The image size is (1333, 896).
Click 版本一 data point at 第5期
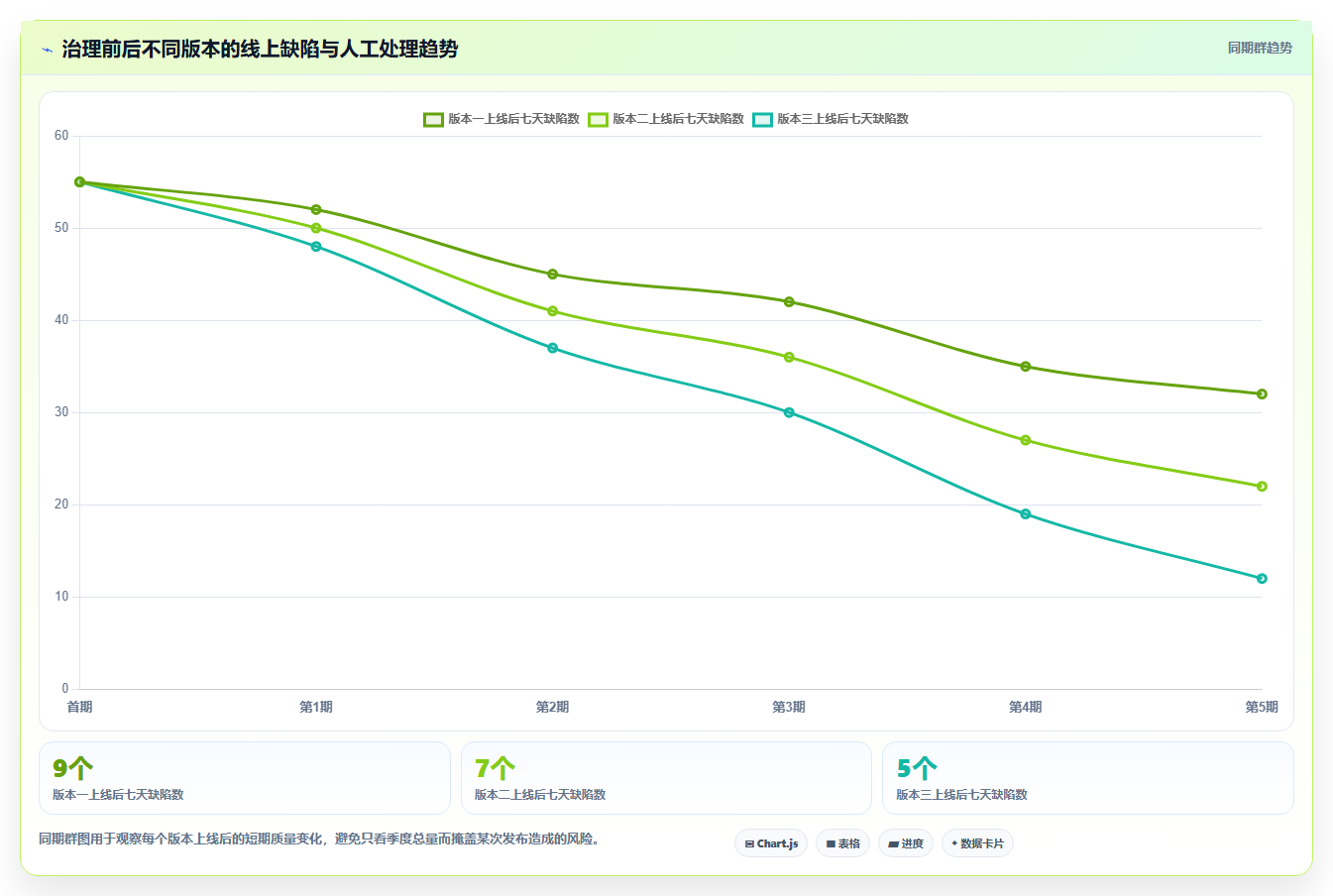pos(1262,393)
